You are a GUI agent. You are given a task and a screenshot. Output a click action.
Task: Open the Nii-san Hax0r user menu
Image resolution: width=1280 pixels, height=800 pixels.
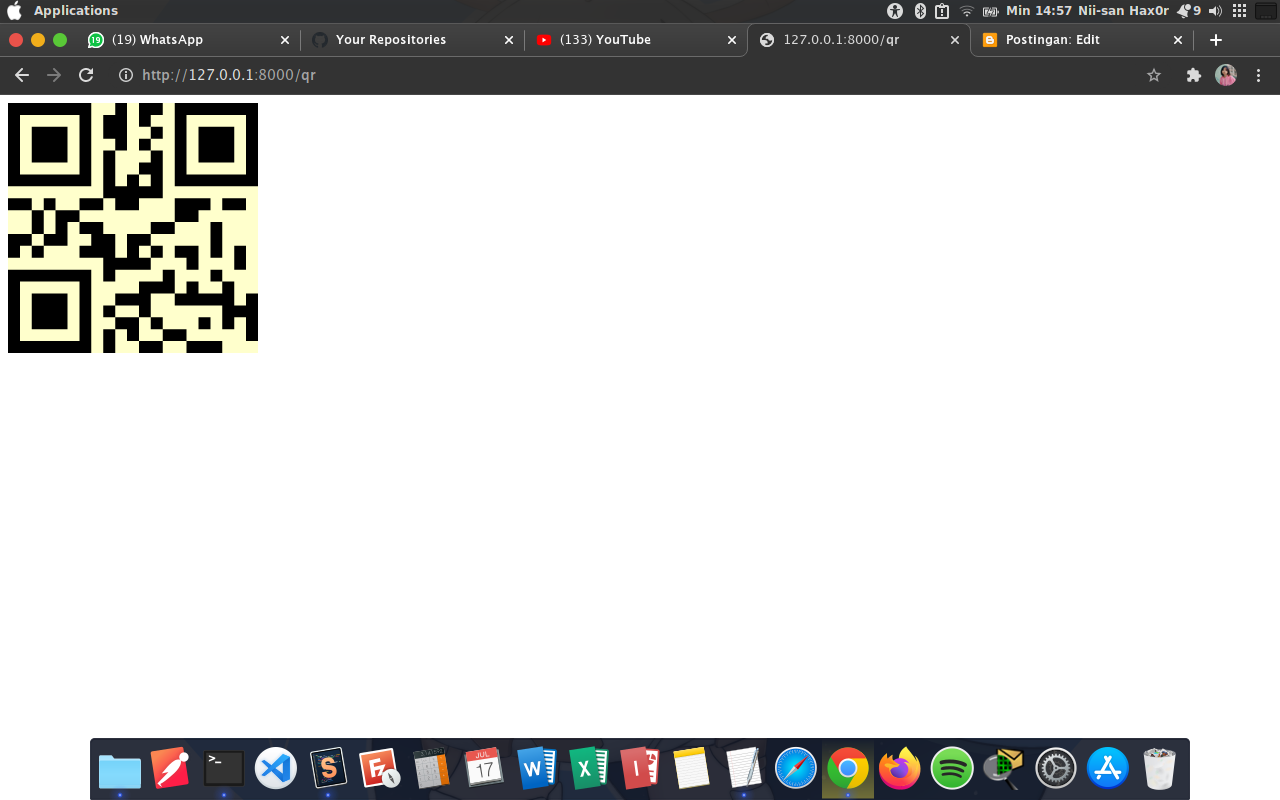[1123, 11]
